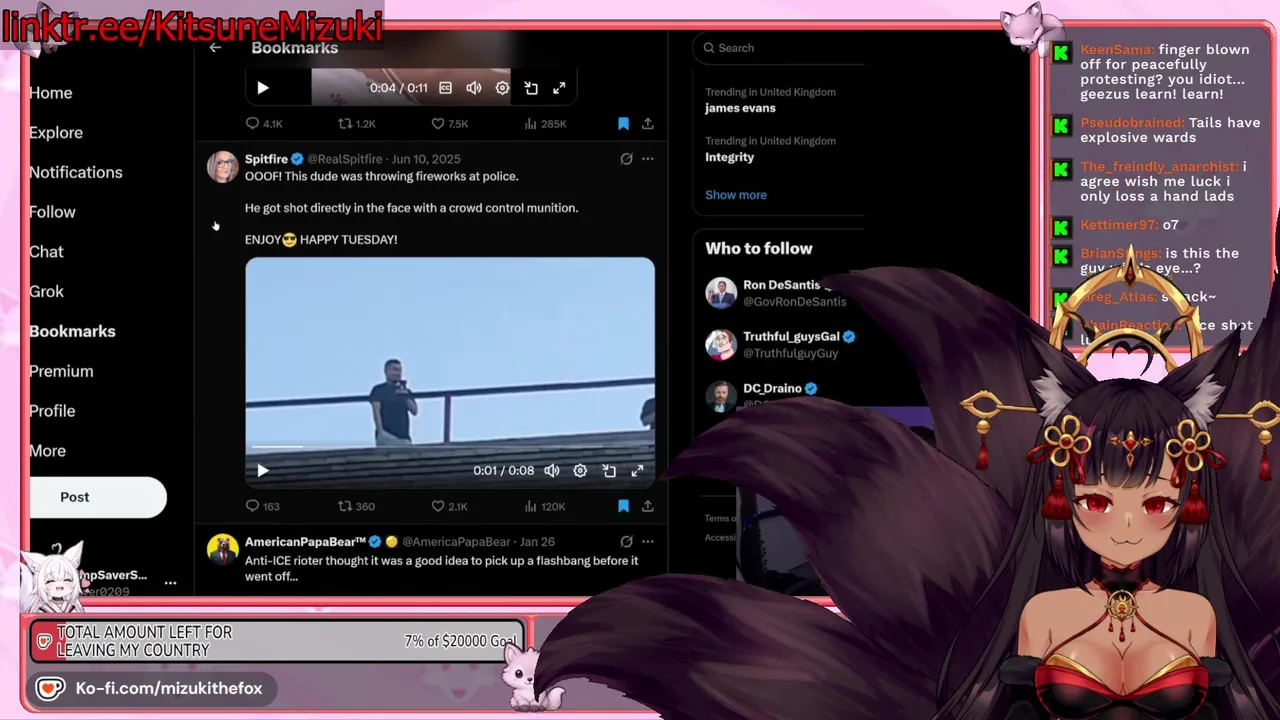Click the AmericanPapaBear post date Jan 26
The width and height of the screenshot is (1280, 720).
pos(537,542)
